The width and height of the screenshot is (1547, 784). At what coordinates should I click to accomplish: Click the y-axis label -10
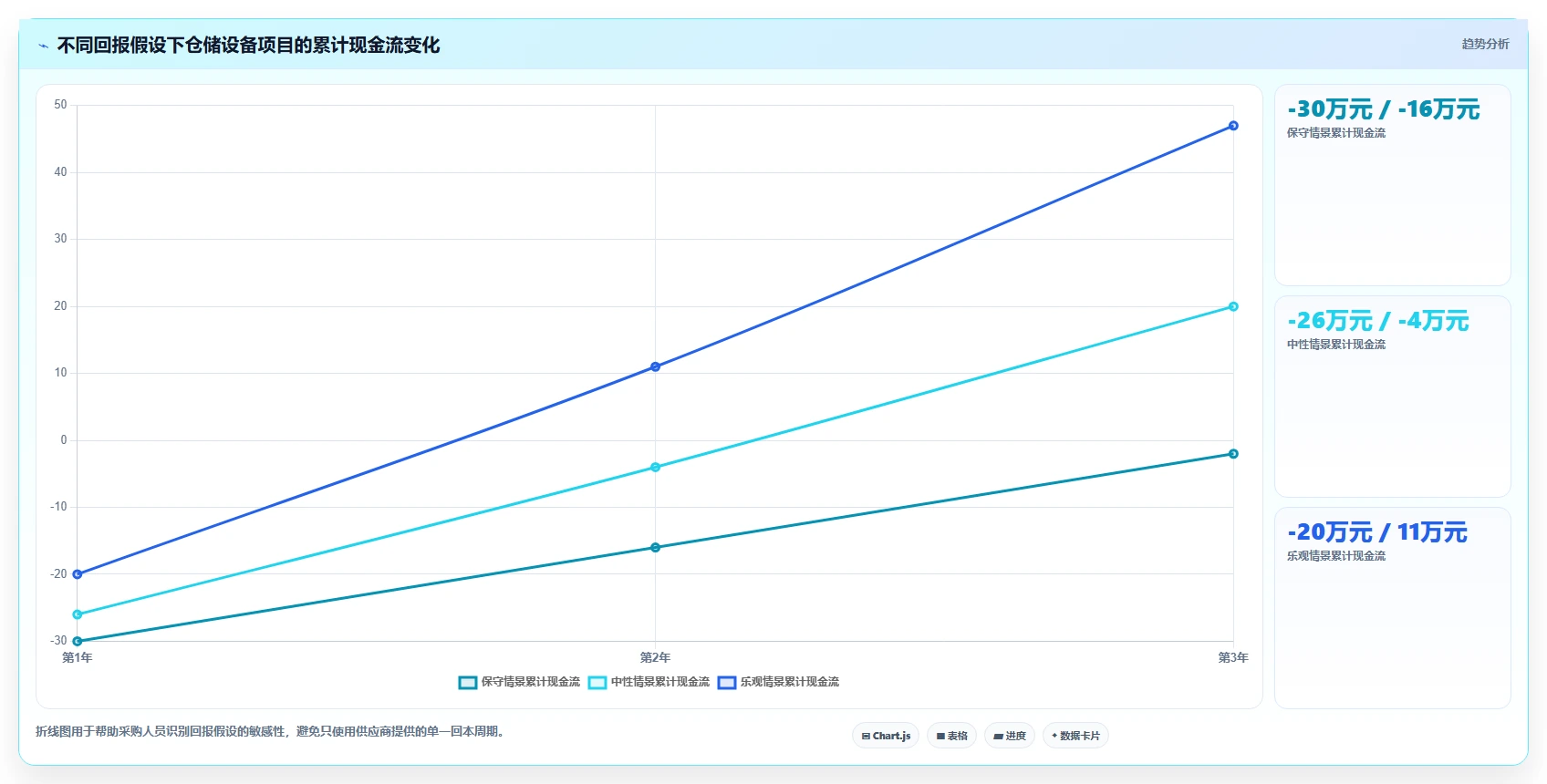point(58,507)
